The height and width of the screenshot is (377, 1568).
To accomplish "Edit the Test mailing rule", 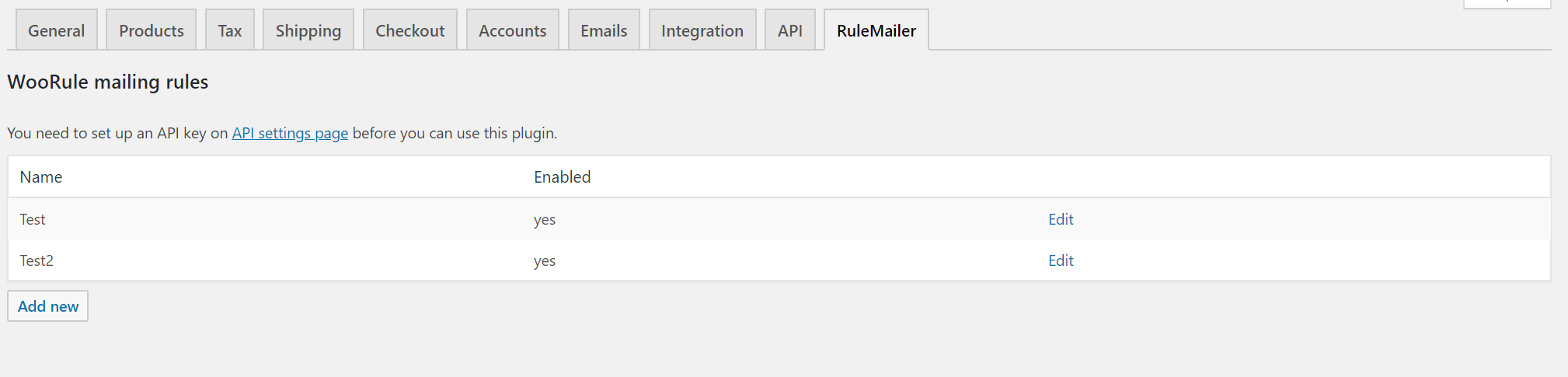I will pos(1061,219).
